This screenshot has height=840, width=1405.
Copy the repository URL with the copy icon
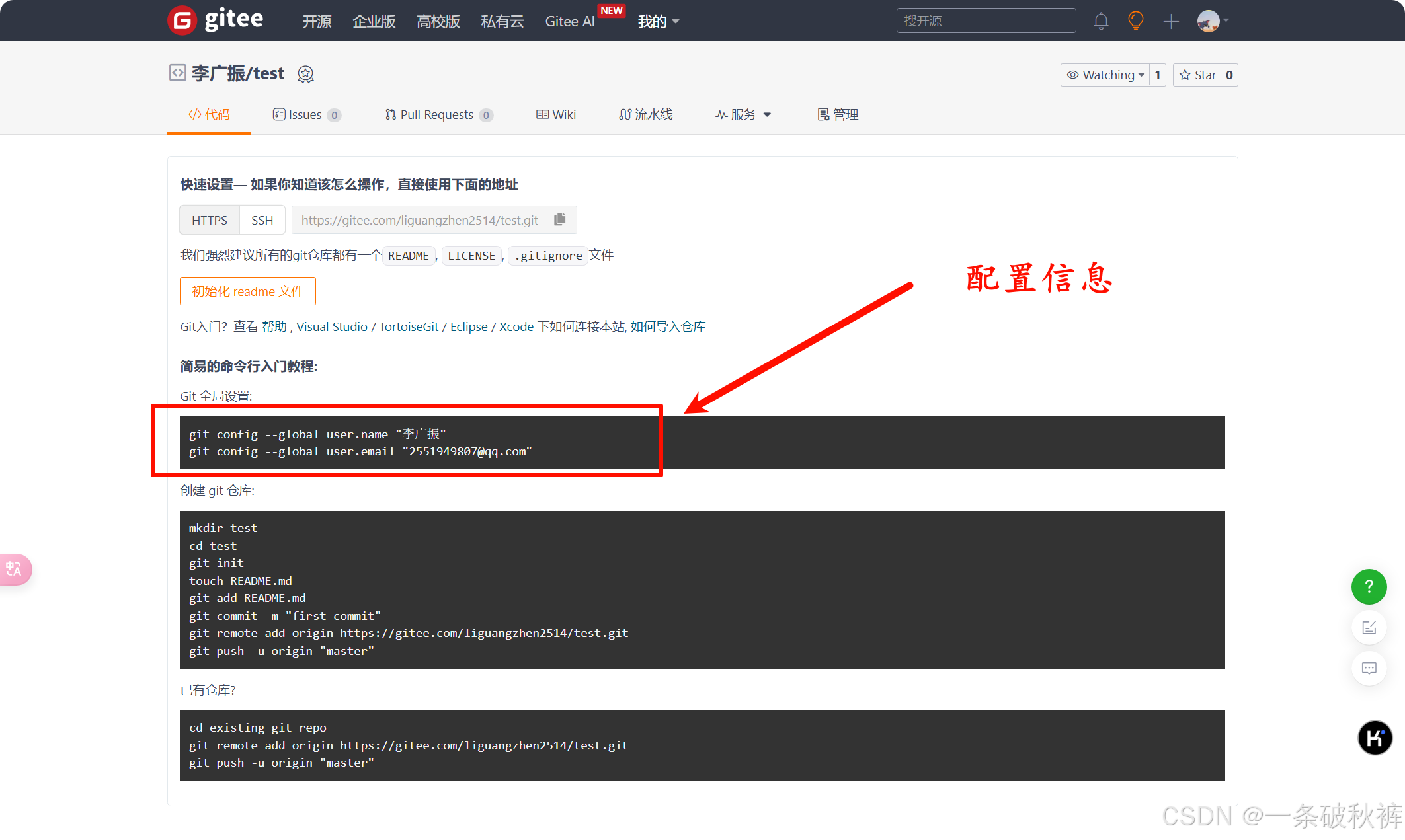(560, 219)
